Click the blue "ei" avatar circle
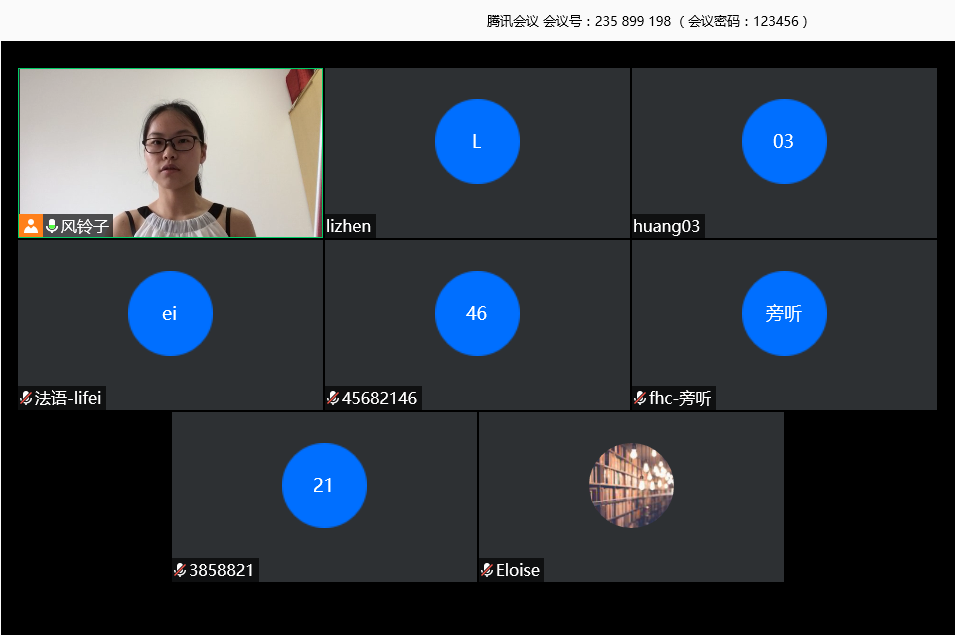 [170, 314]
